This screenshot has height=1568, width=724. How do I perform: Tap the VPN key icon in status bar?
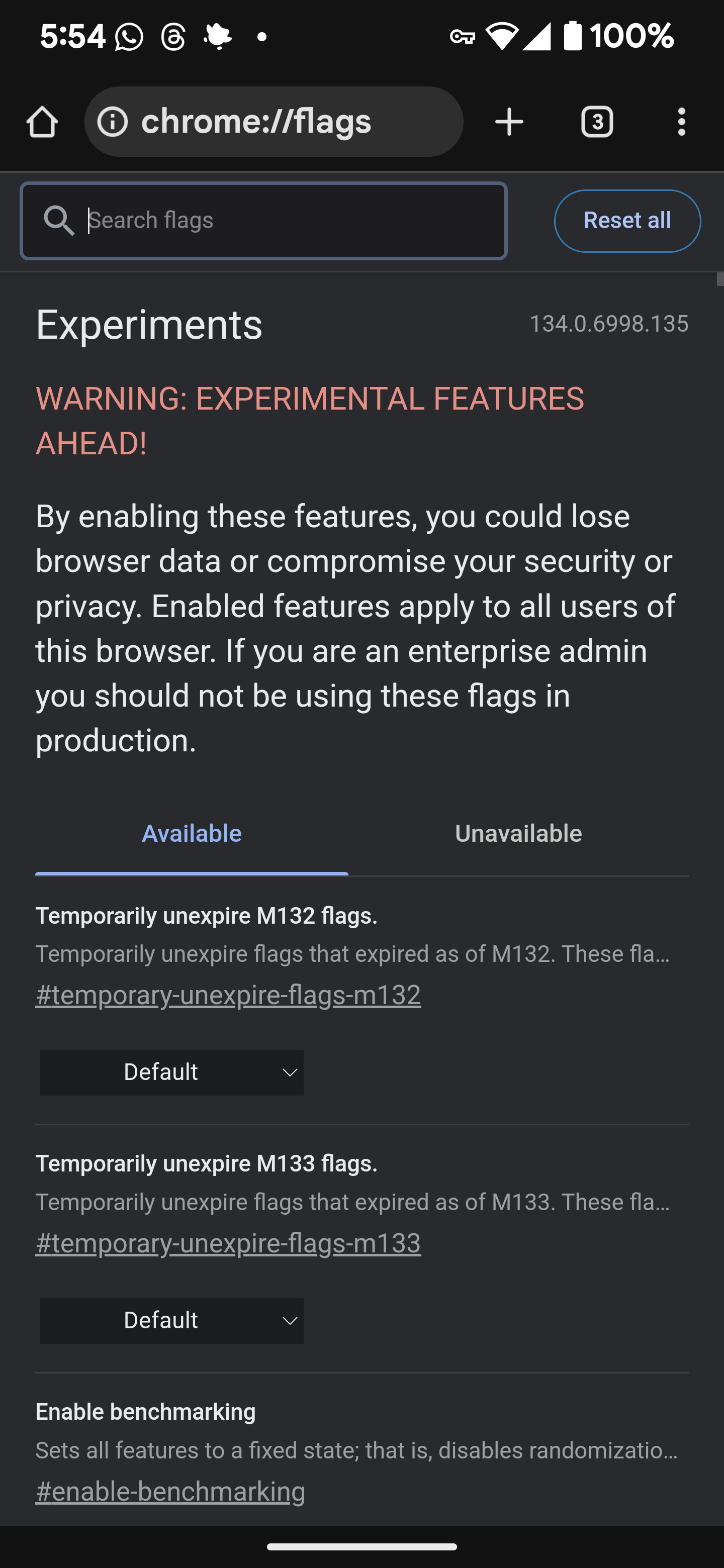[x=462, y=37]
